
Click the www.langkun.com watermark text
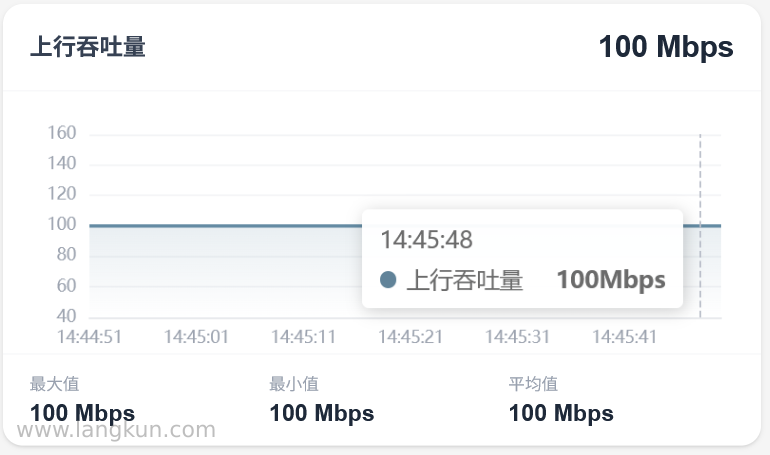(116, 430)
